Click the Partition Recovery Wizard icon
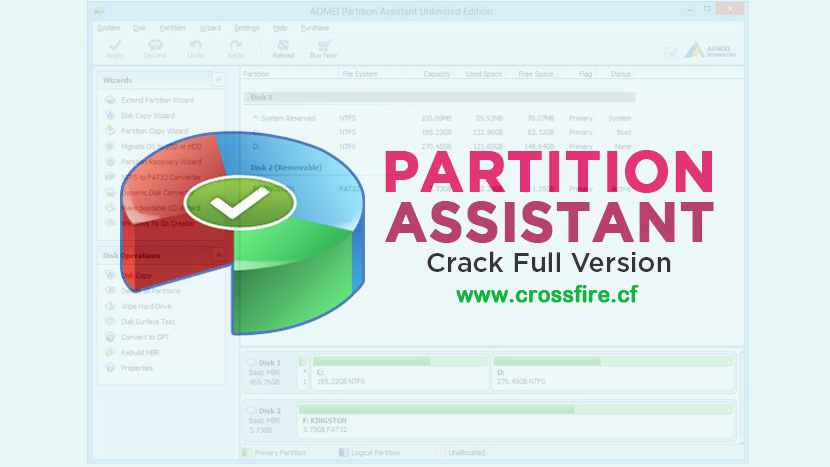Viewport: 830px width, 467px height. [x=110, y=161]
